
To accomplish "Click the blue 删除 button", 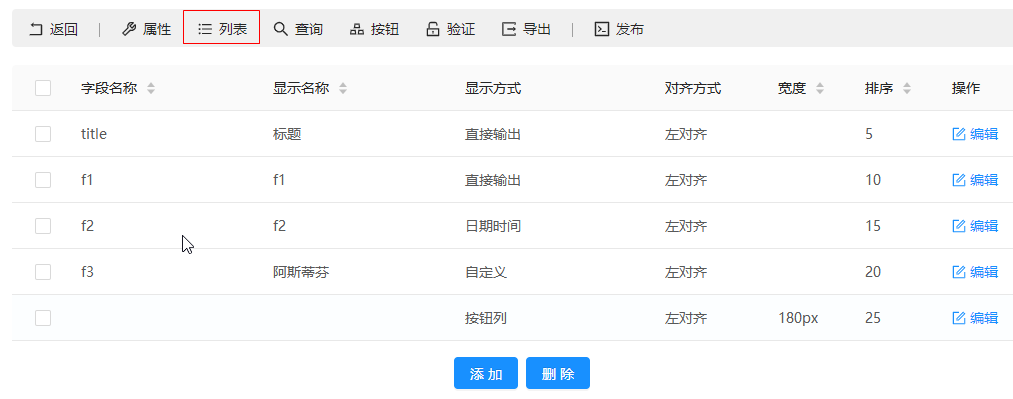I will (x=558, y=373).
